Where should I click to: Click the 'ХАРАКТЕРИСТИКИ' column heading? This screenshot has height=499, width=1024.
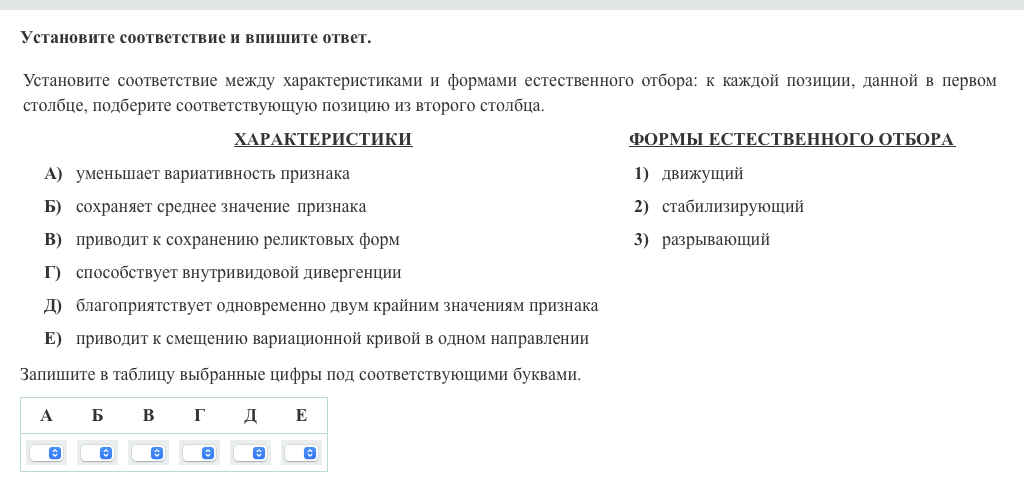pyautogui.click(x=322, y=140)
